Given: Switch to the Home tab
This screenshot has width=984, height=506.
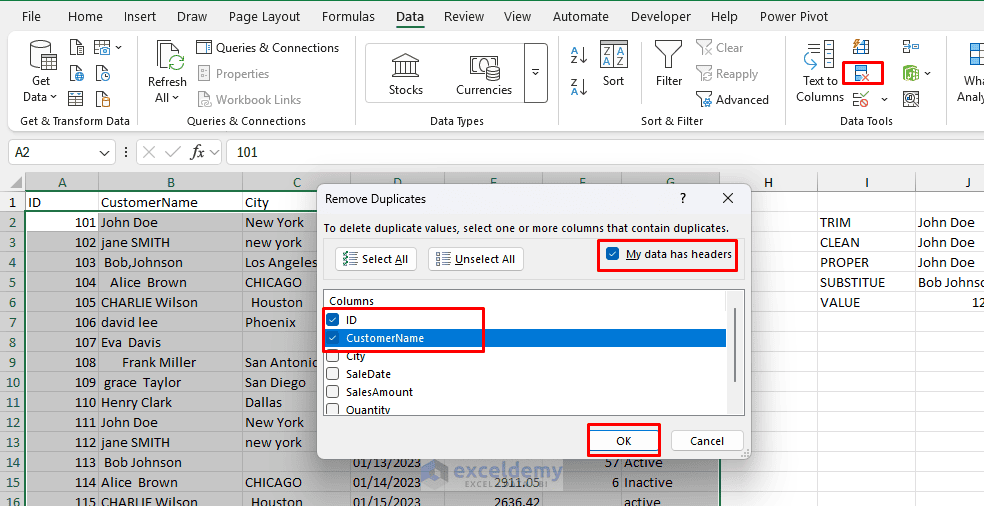Looking at the screenshot, I should [85, 17].
